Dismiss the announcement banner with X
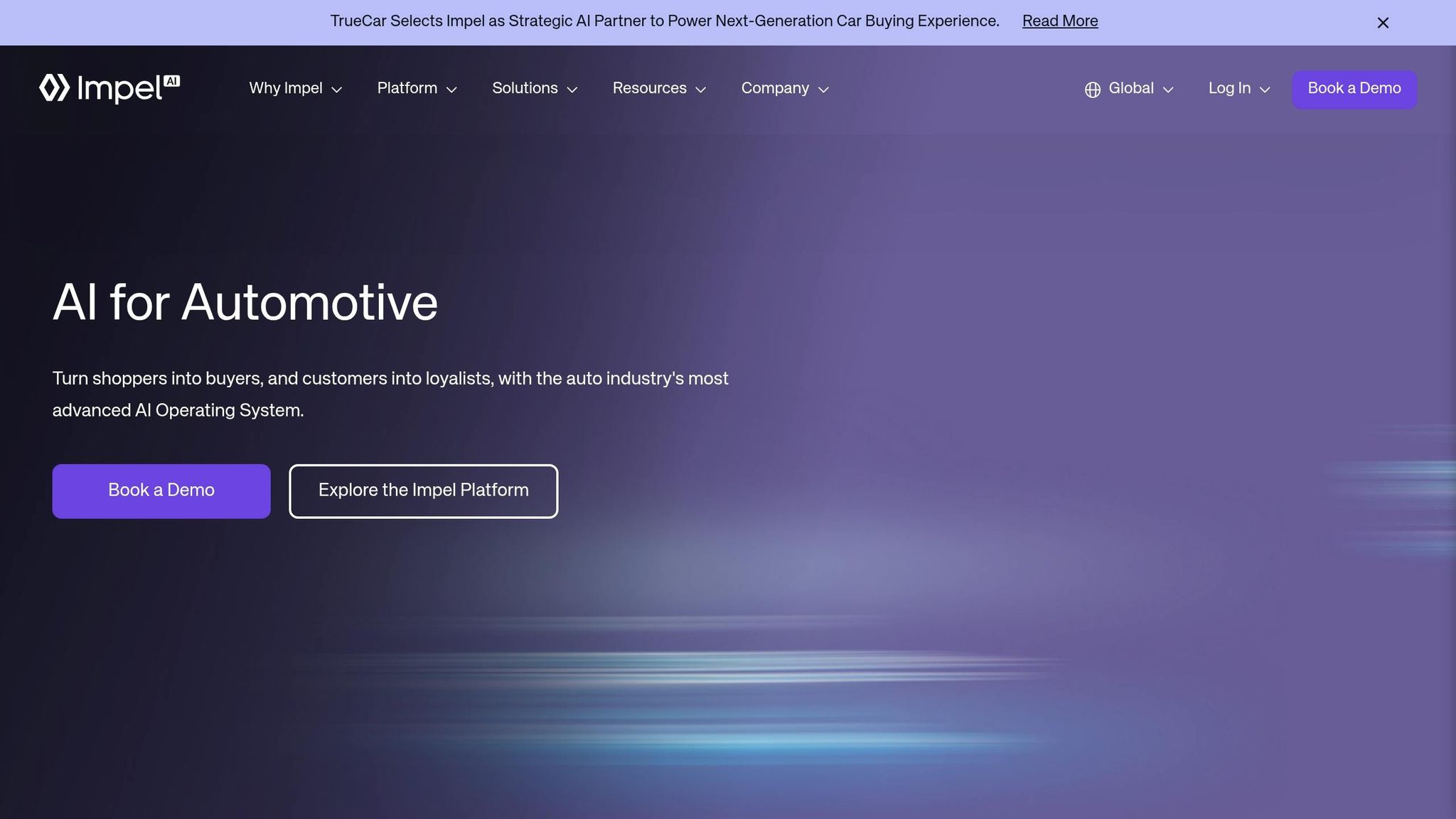Screen dimensions: 1456x819 click(1383, 23)
